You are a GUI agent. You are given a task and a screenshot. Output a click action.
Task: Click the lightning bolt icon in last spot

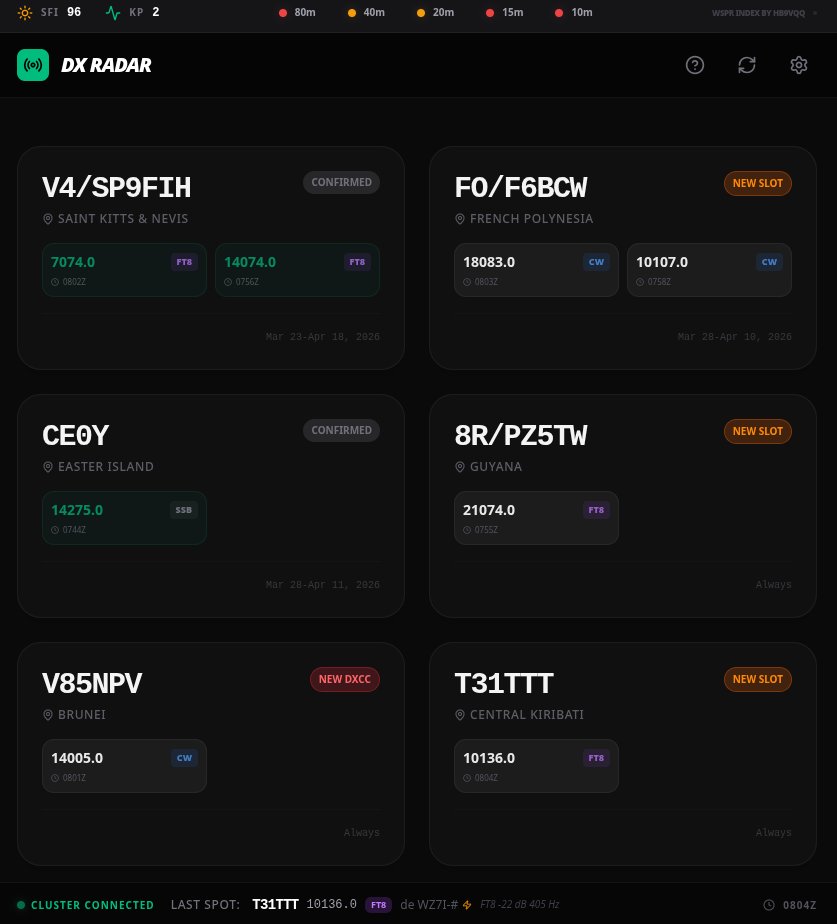coord(467,905)
